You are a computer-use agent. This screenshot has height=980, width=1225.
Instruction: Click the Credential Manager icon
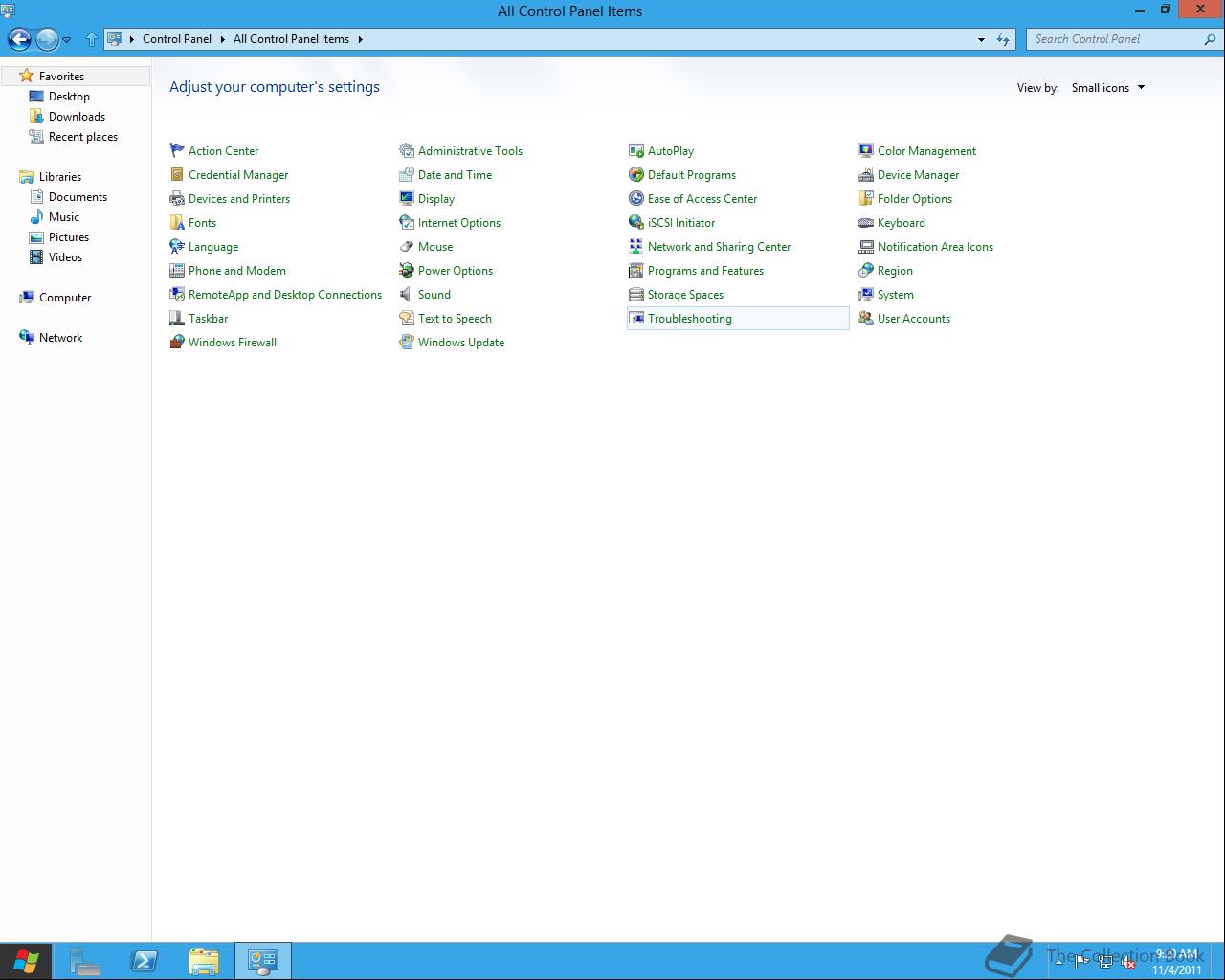177,174
